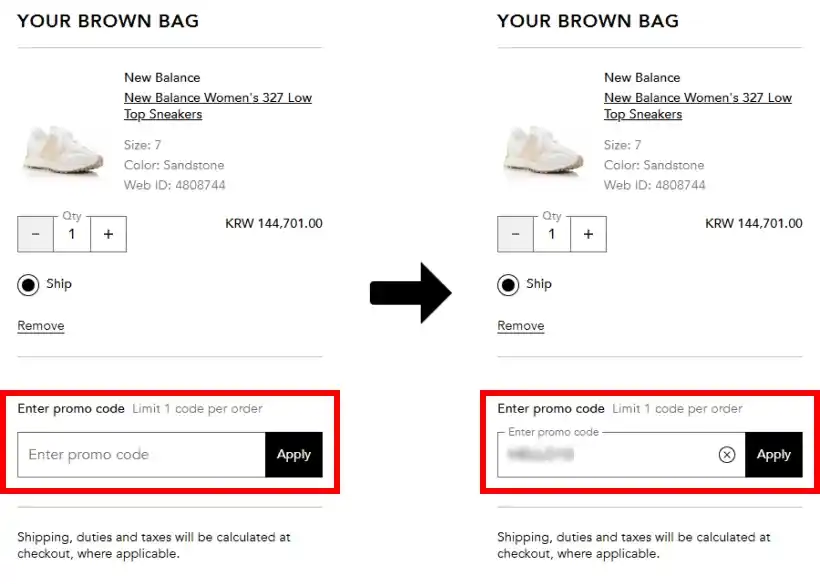Click the right quantity value box
820x584 pixels.
point(552,234)
